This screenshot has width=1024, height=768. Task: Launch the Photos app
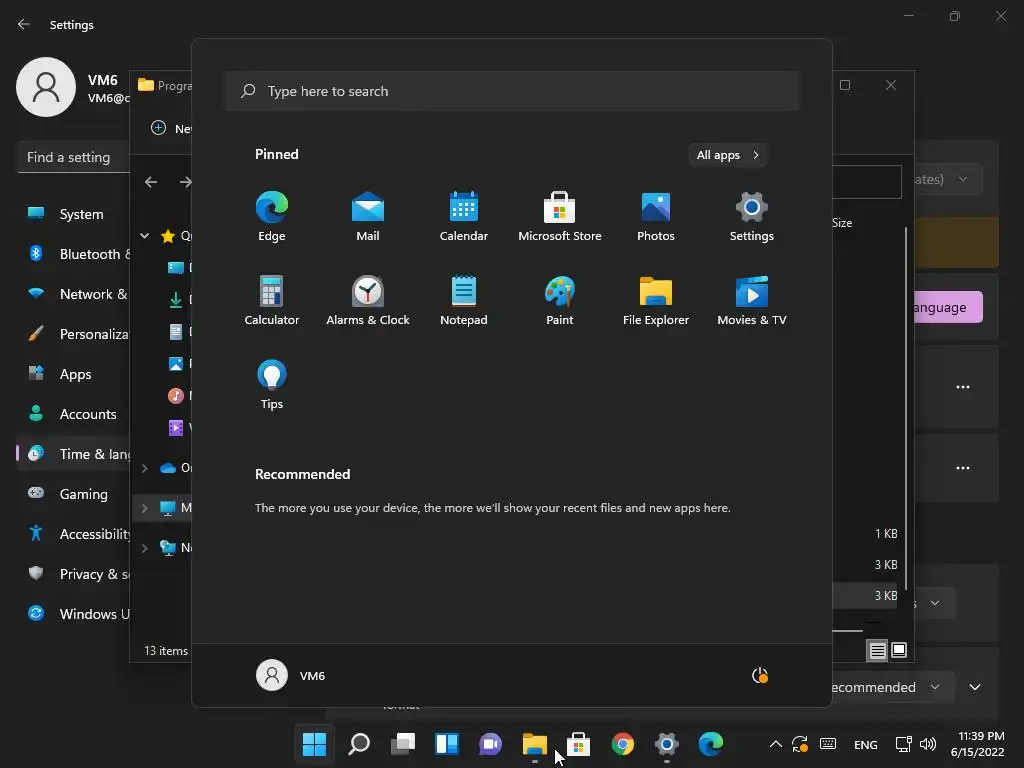click(656, 216)
